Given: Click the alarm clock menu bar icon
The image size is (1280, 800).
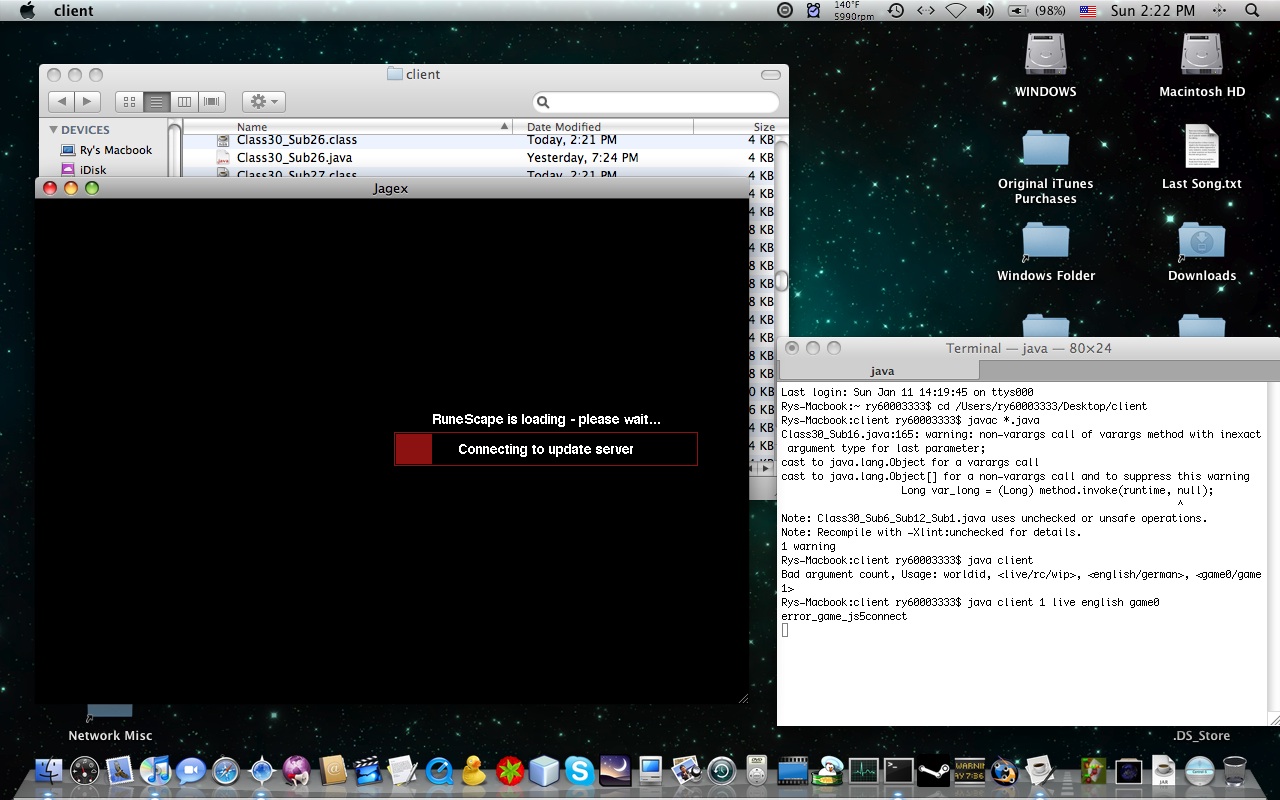Looking at the screenshot, I should click(814, 11).
